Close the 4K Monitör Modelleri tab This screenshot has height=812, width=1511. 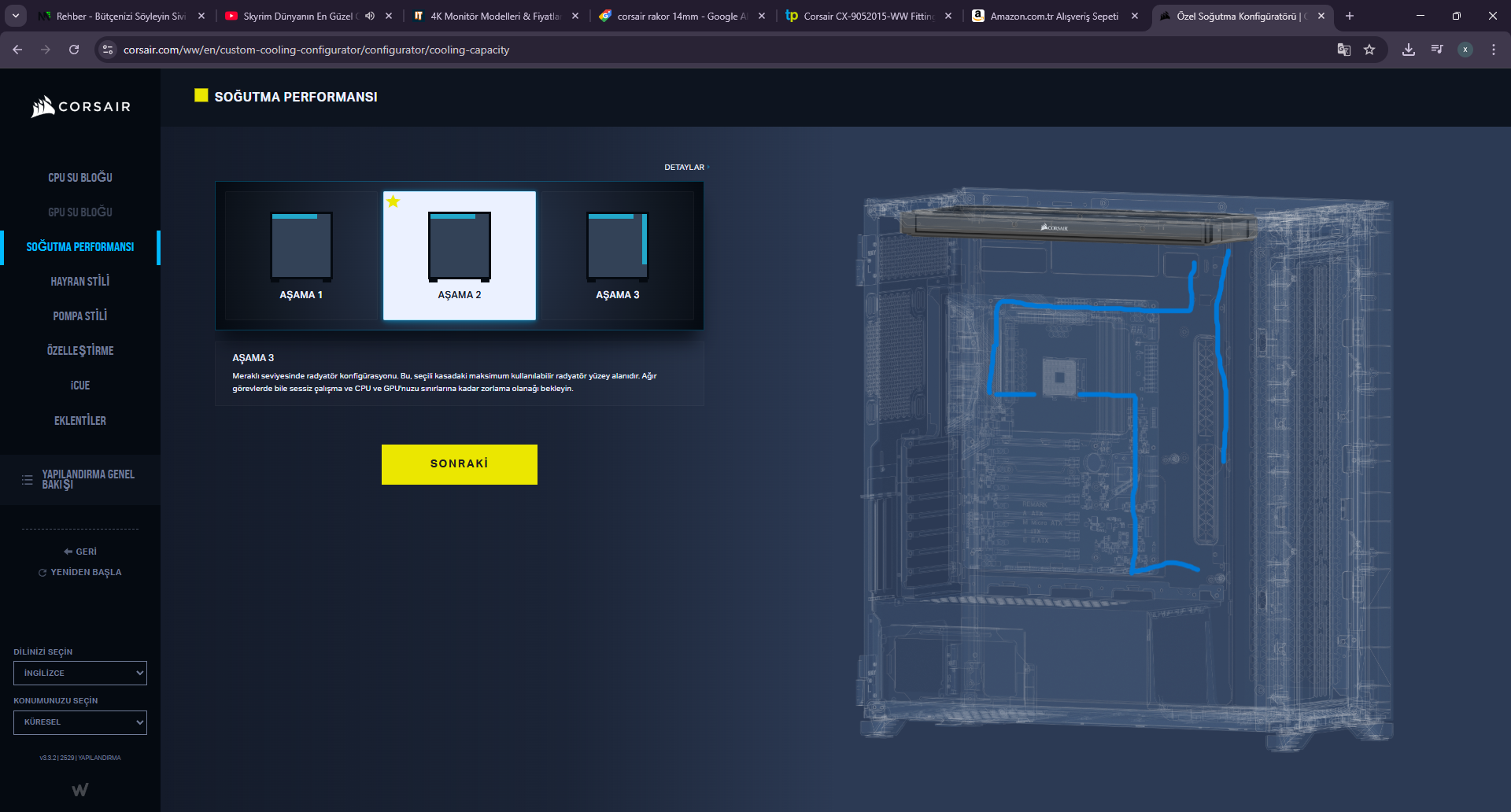575,16
